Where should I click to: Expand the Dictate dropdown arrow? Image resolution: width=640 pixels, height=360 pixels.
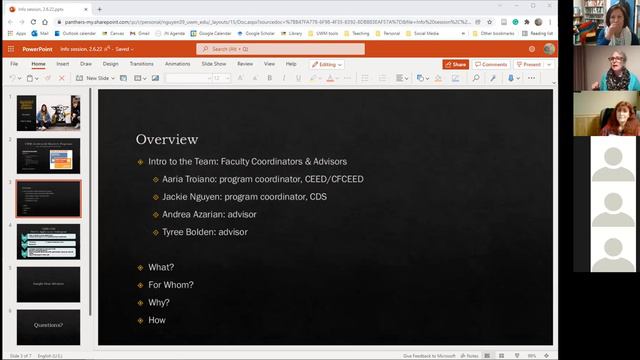pyautogui.click(x=518, y=78)
